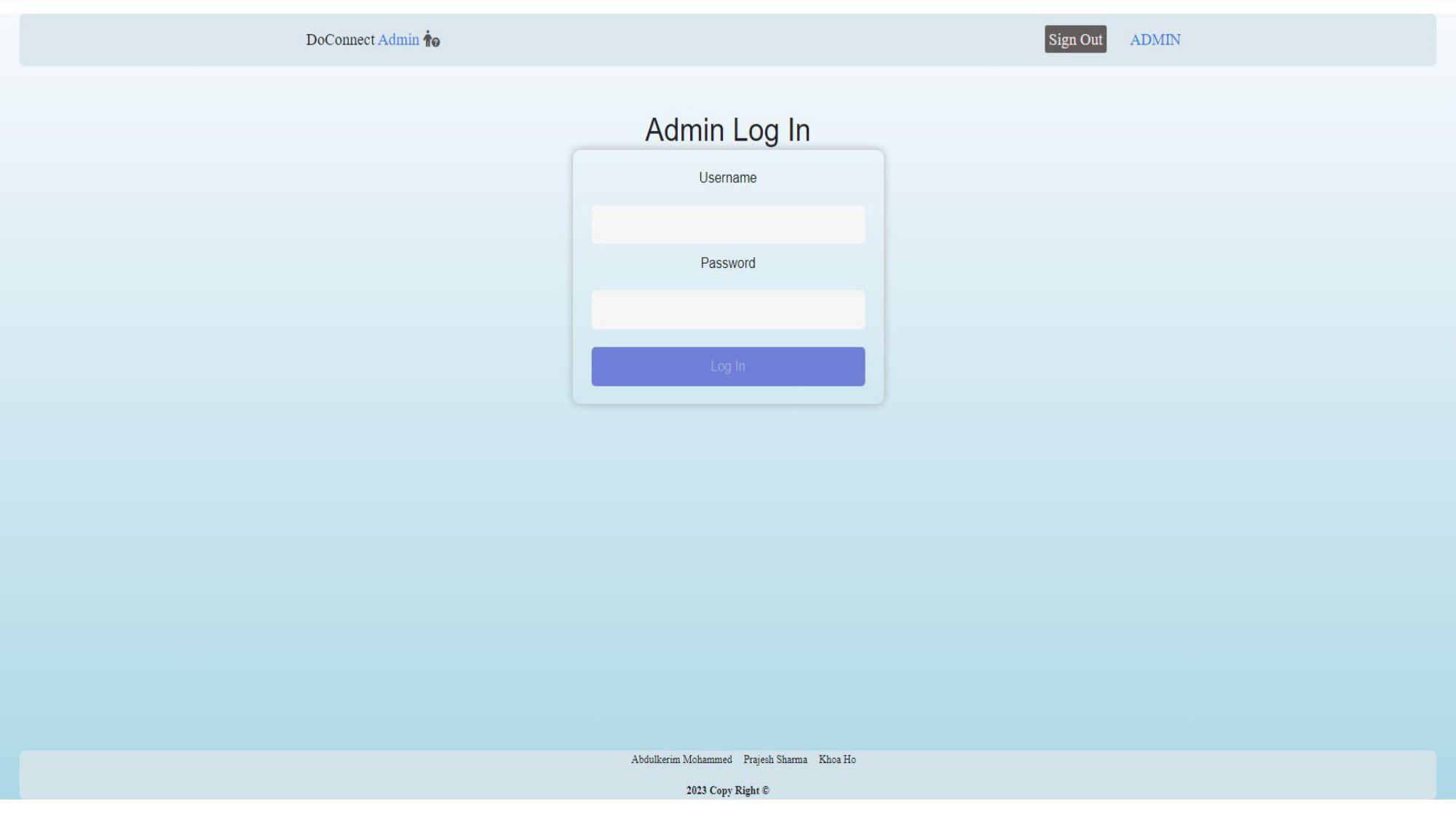Select the Admin Log In heading
The height and width of the screenshot is (819, 1456).
coord(727,130)
